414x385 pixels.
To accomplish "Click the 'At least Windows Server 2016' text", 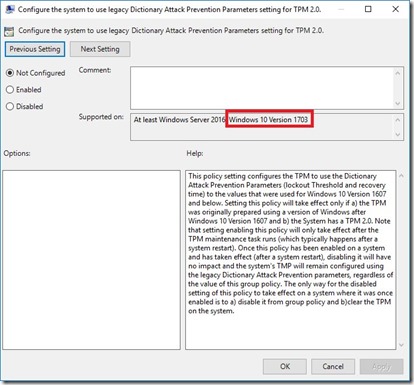I will pyautogui.click(x=179, y=120).
